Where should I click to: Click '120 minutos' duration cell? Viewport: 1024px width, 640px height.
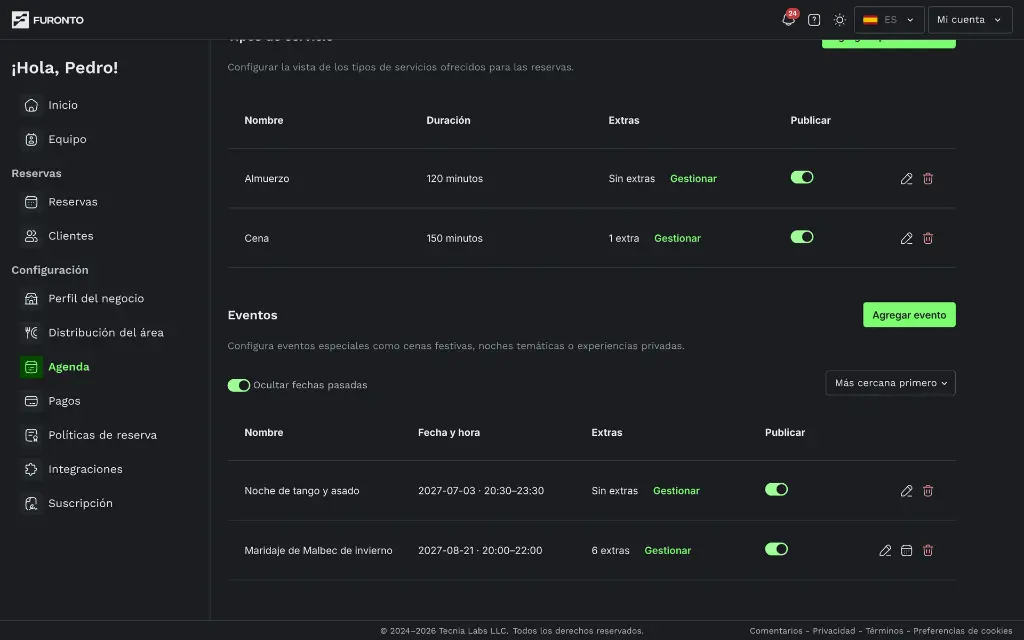pyautogui.click(x=455, y=178)
